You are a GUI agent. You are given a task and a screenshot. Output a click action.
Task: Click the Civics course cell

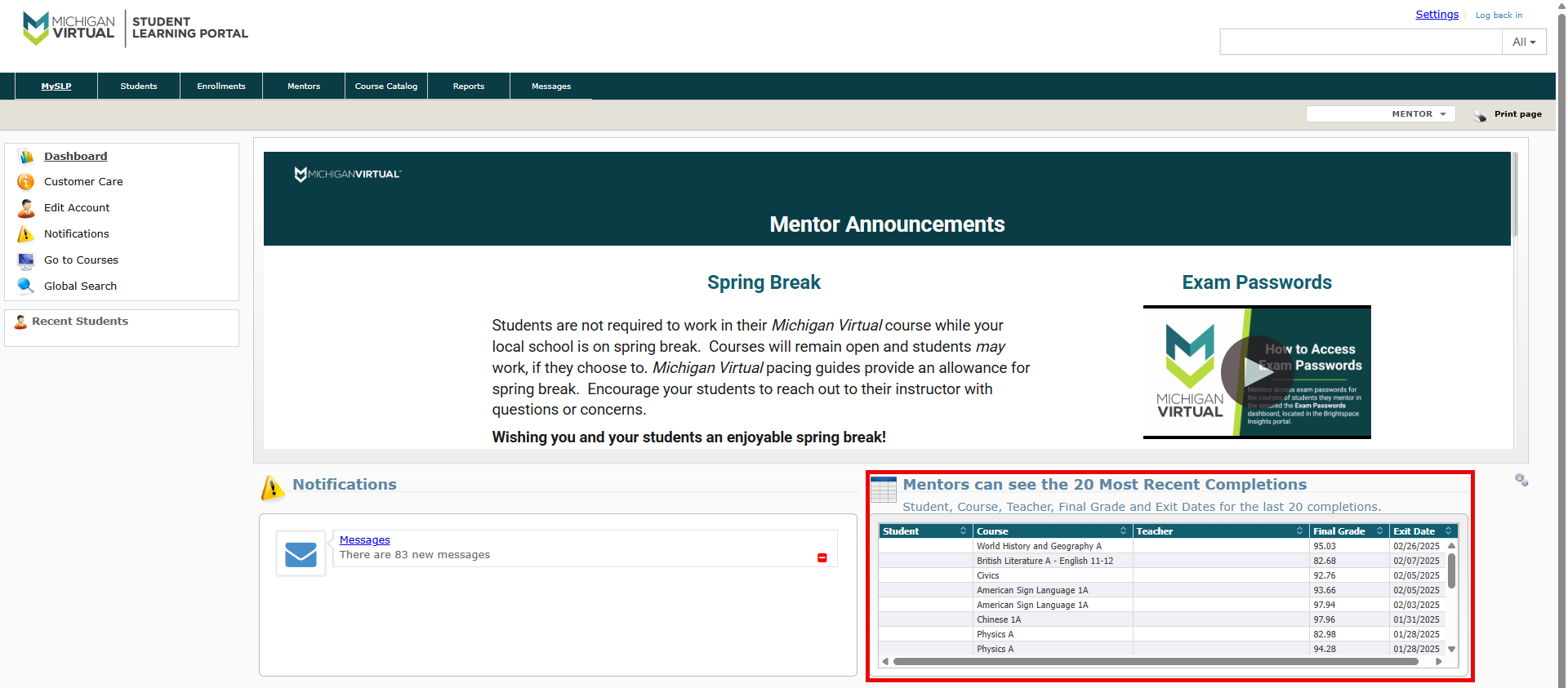pos(1053,575)
